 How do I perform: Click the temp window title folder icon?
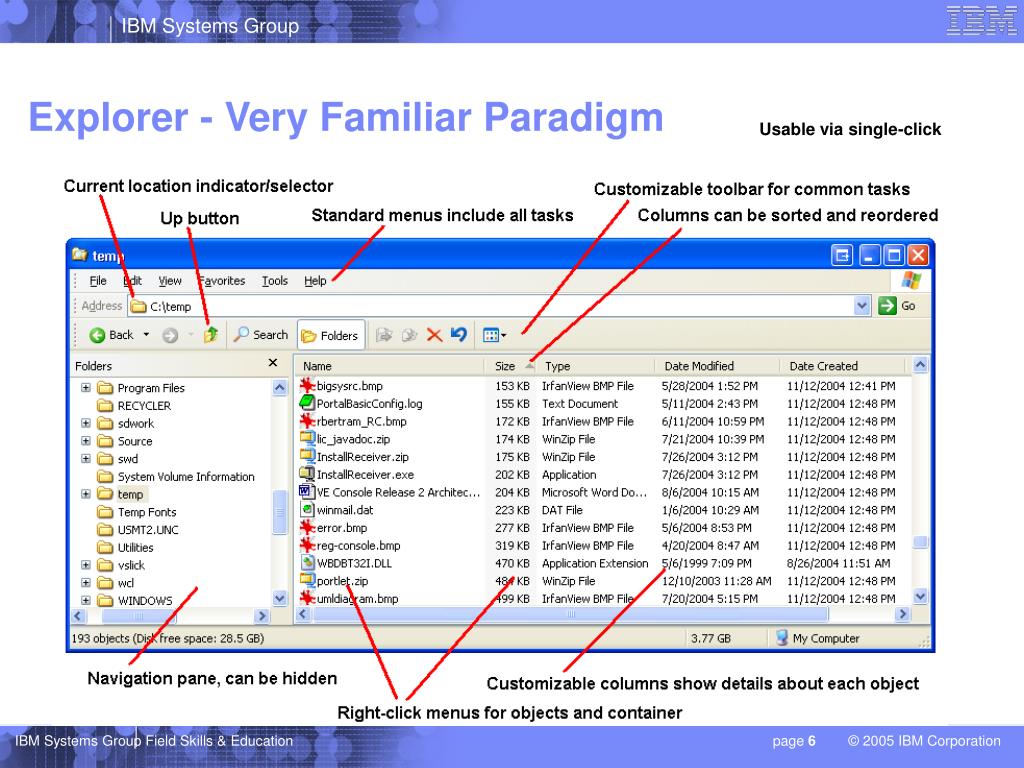point(80,254)
